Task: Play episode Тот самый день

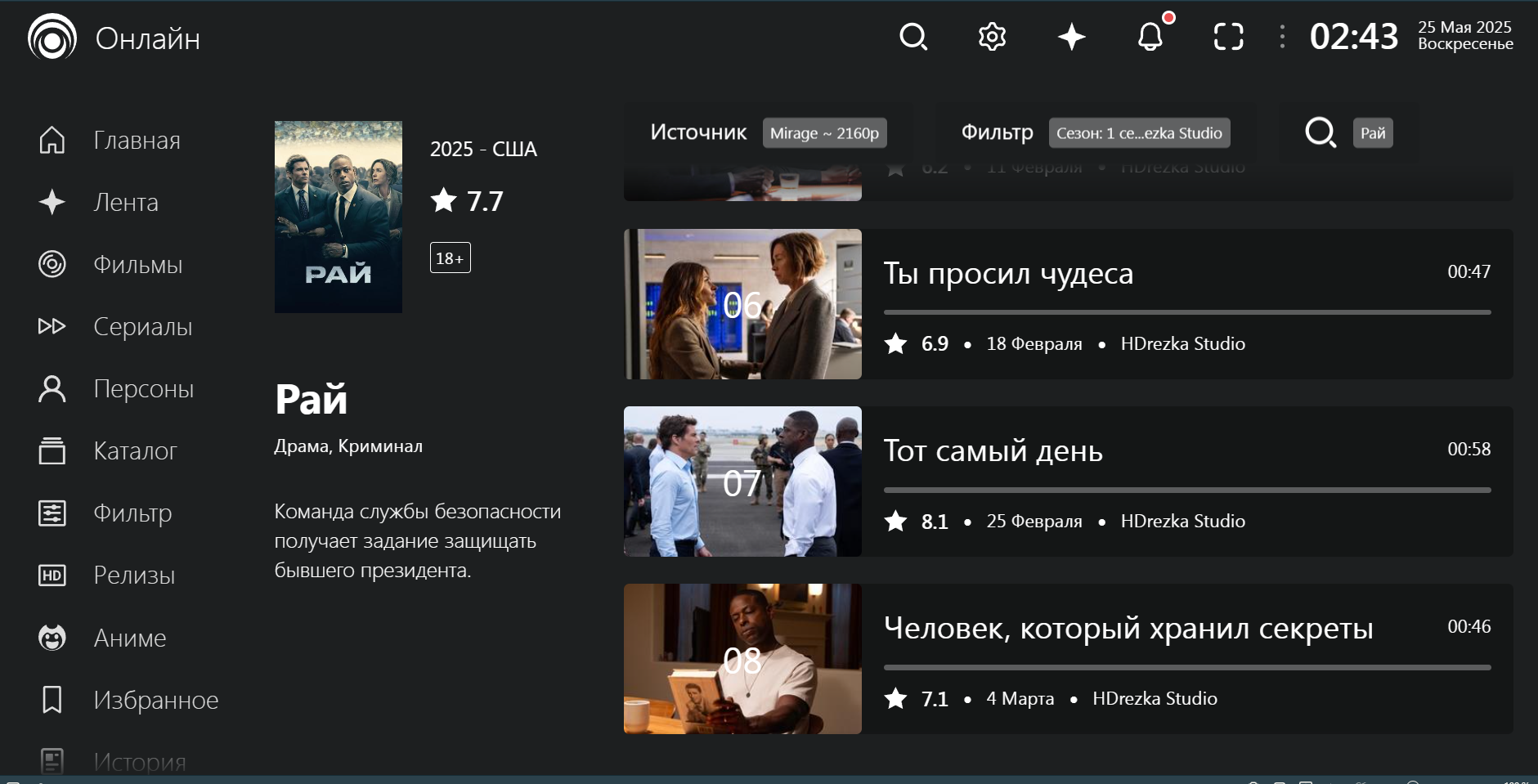Action: (x=1068, y=482)
